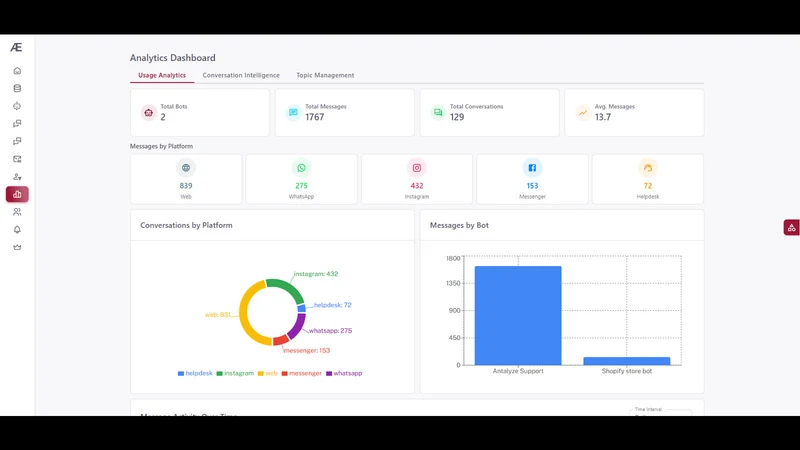The width and height of the screenshot is (800, 450).
Task: Click the Web count 839
Action: [x=186, y=186]
